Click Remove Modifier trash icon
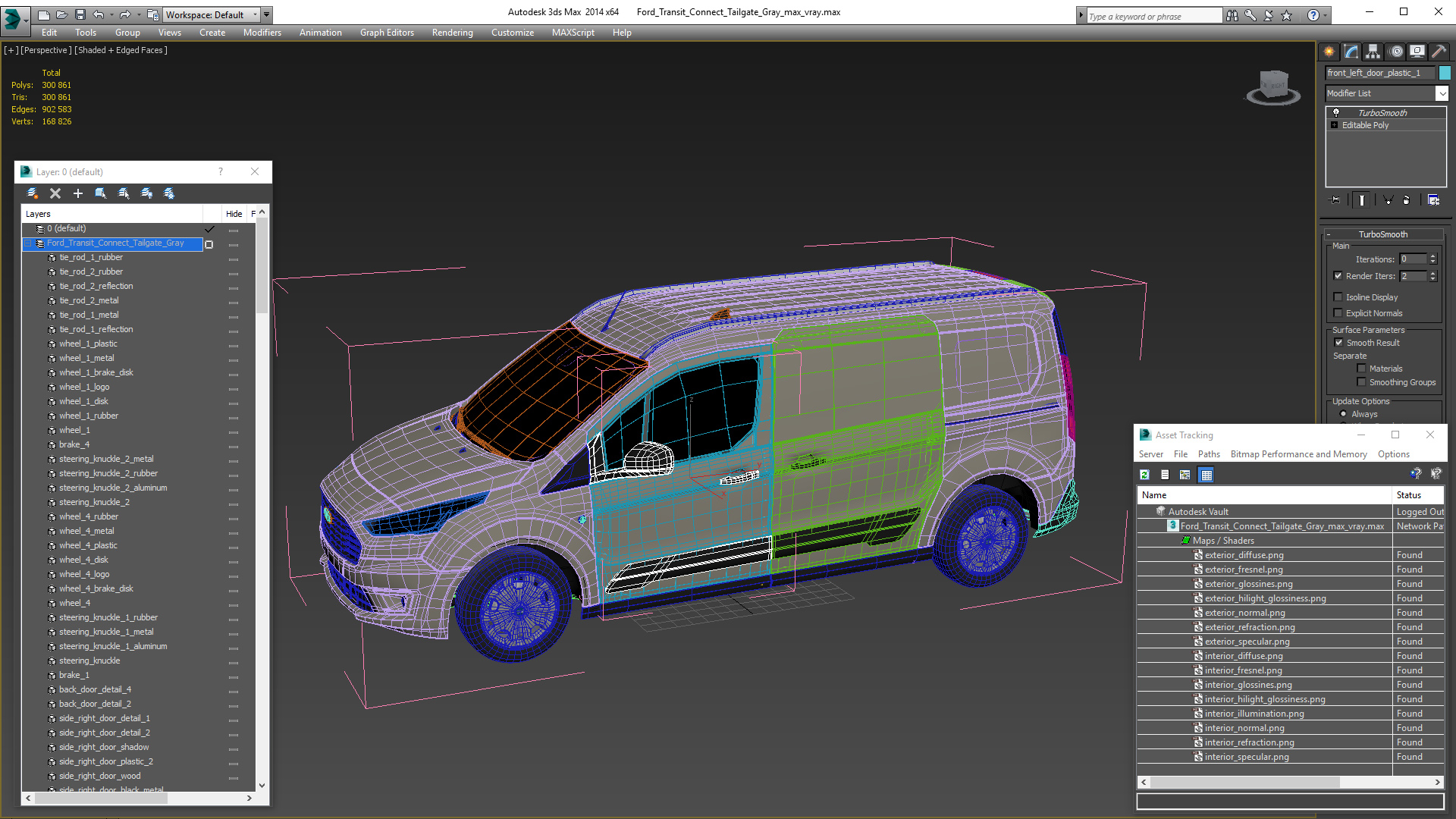The image size is (1456, 819). tap(1407, 200)
